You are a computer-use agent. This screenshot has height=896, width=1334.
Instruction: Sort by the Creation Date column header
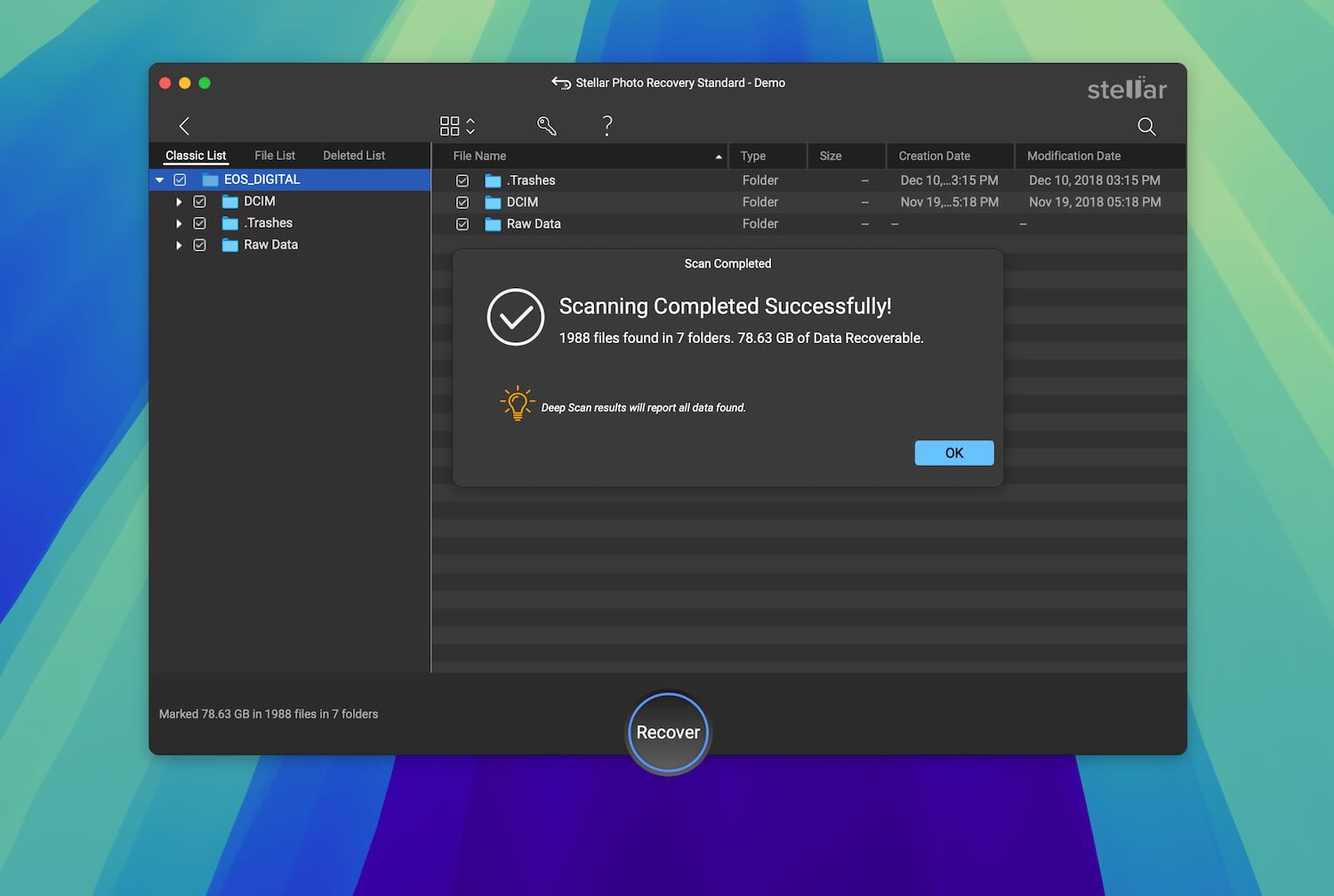pyautogui.click(x=951, y=156)
